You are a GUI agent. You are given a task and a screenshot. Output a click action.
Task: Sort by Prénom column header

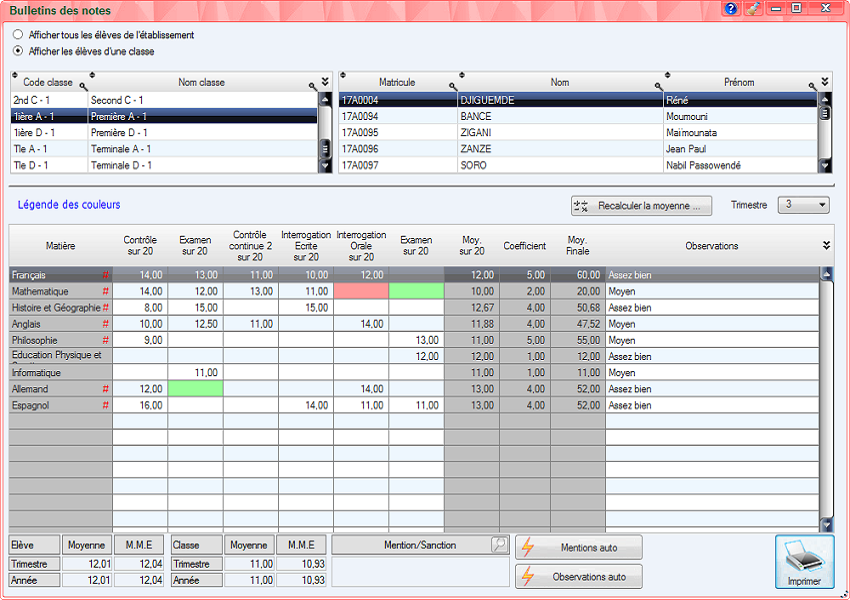click(x=739, y=82)
